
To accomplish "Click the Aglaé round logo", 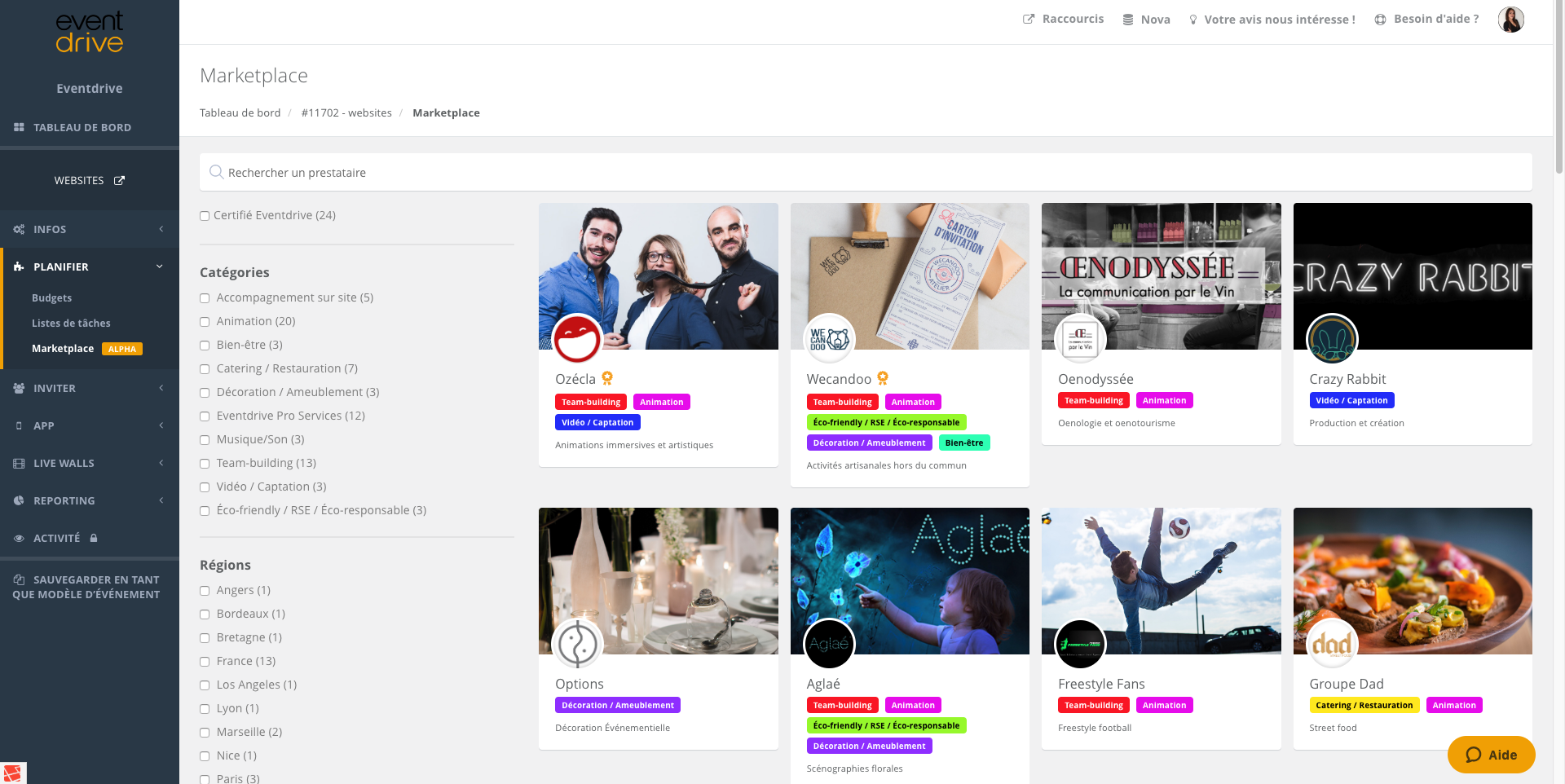I will coord(829,643).
